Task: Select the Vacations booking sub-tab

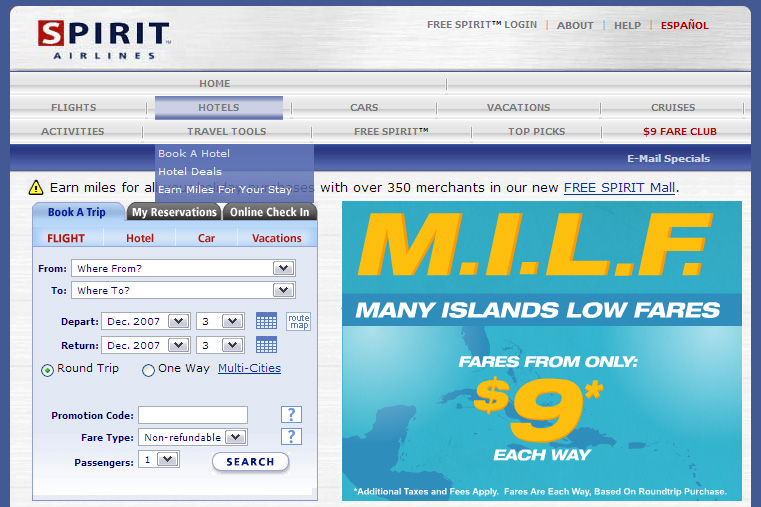Action: (x=277, y=238)
